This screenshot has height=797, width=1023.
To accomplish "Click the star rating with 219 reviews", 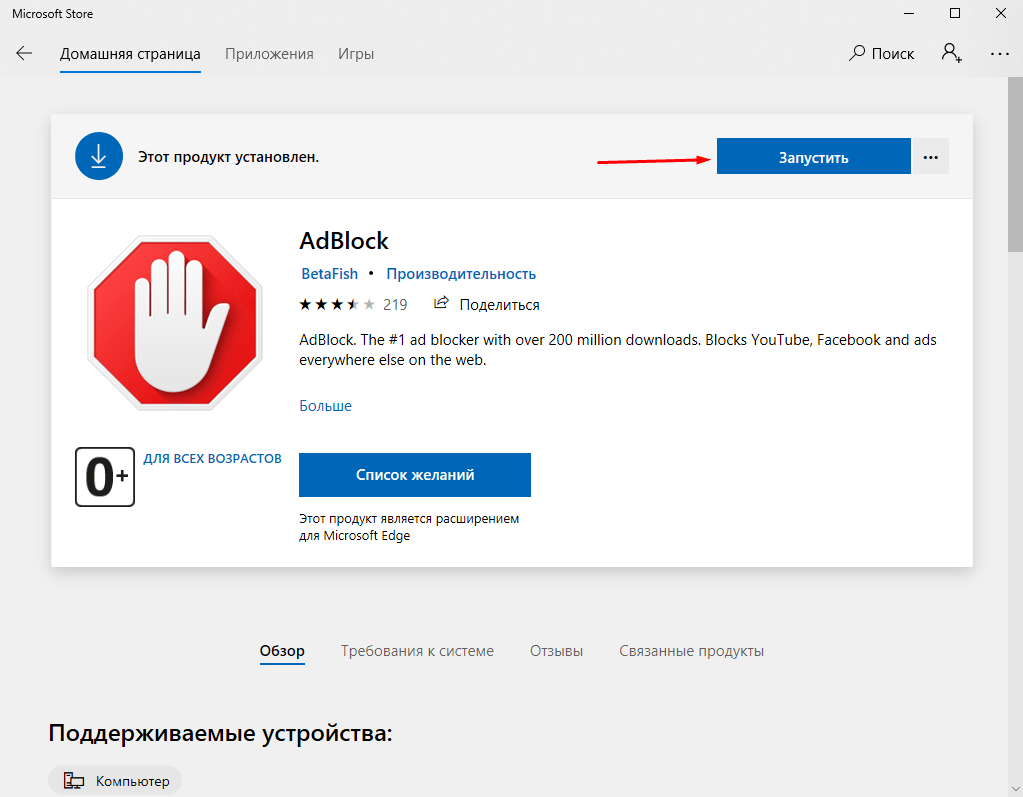I will tap(353, 305).
